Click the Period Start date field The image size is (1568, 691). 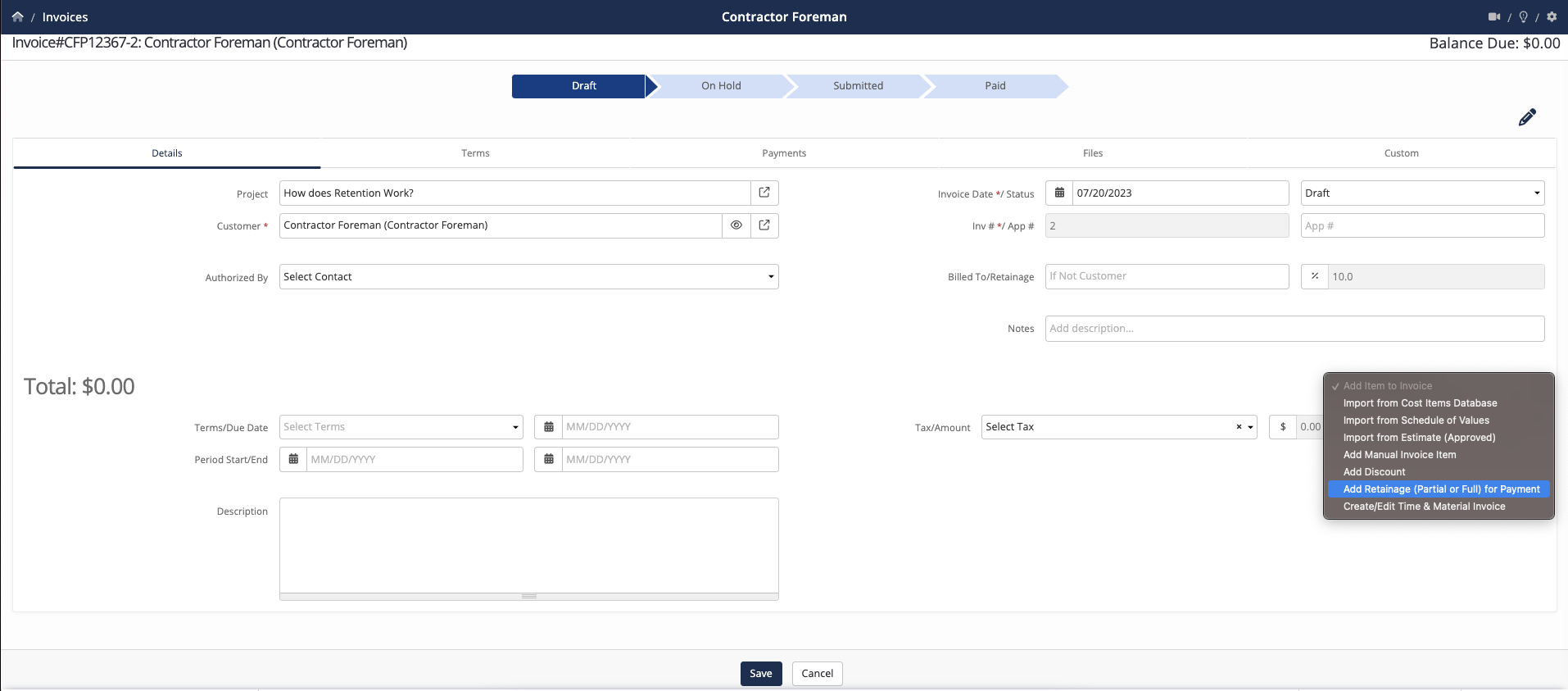(x=415, y=459)
